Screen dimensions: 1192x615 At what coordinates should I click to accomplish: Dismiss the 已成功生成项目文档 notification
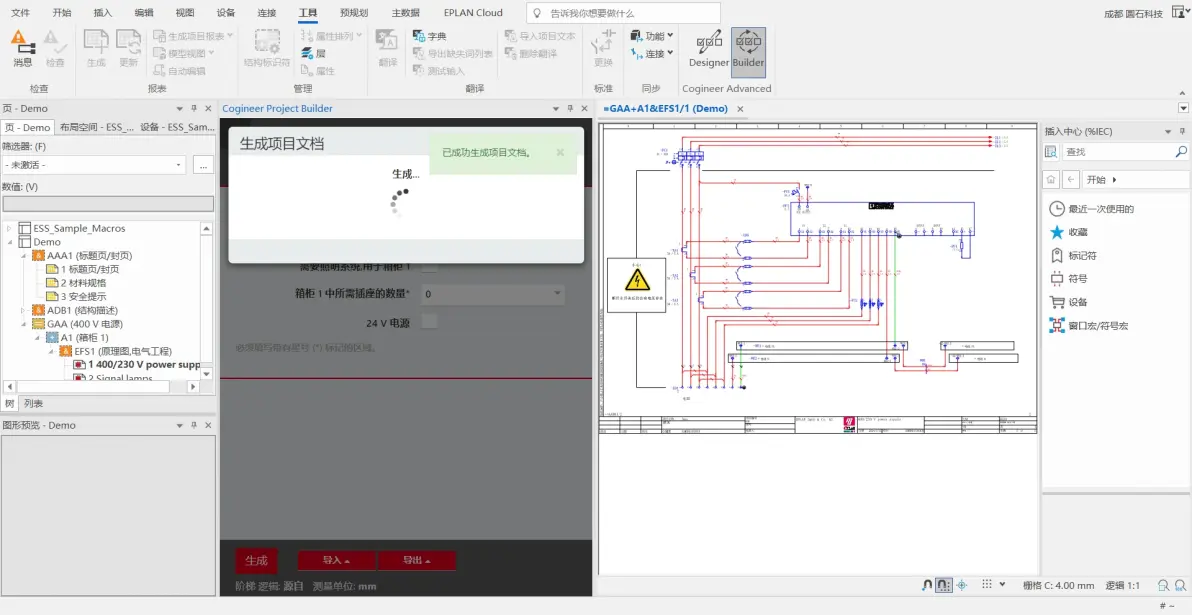(x=560, y=152)
